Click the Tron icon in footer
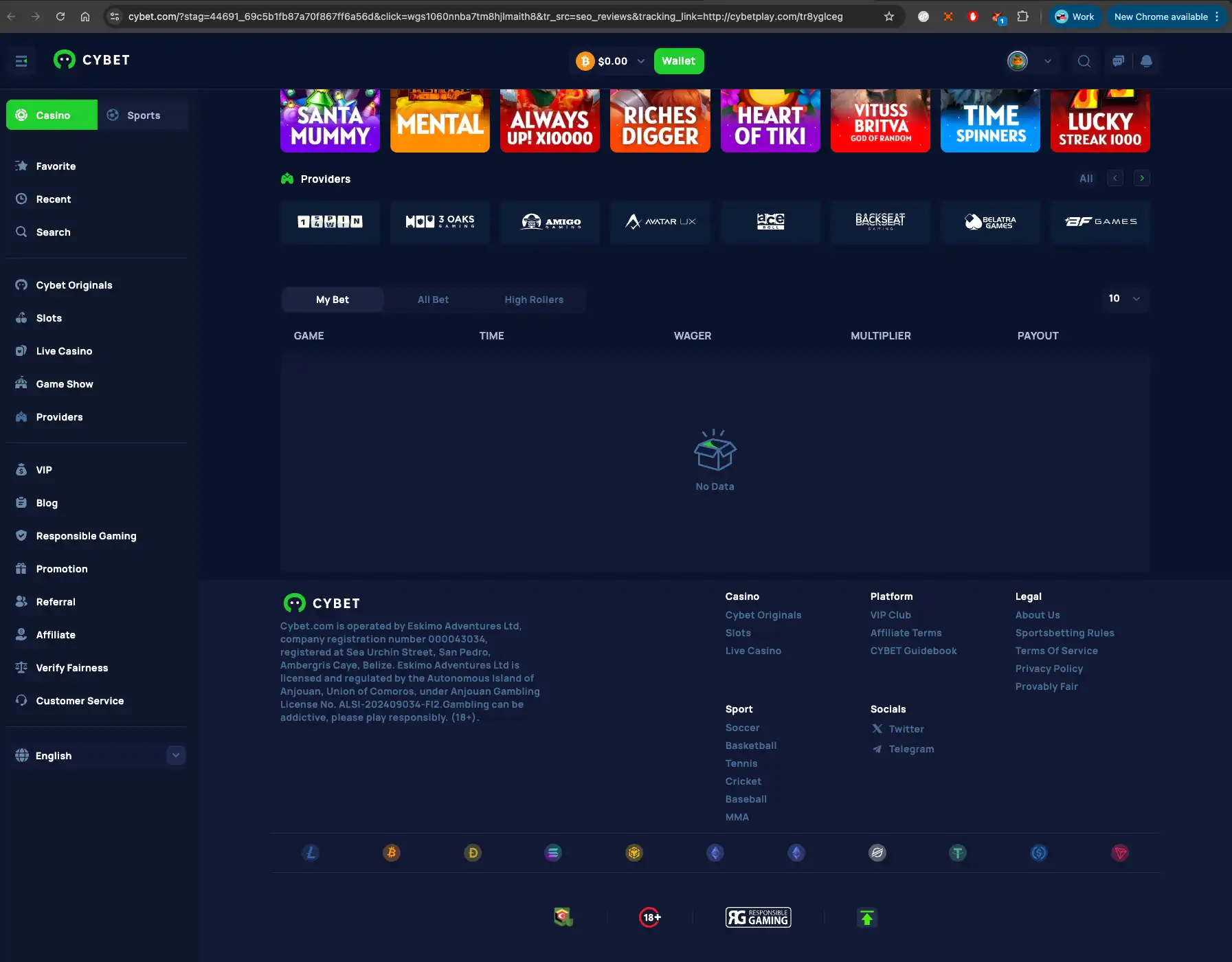 click(1120, 853)
